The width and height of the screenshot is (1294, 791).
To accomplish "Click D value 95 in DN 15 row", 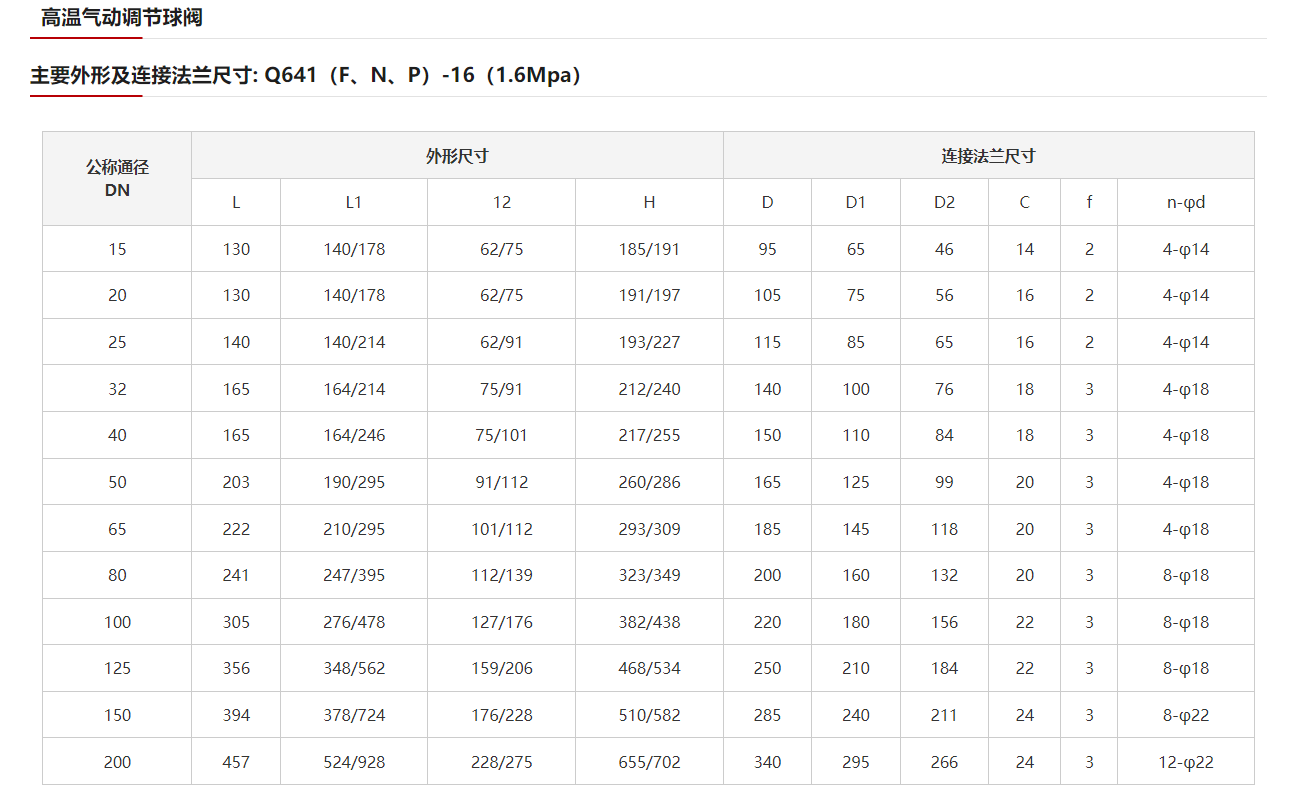I will pyautogui.click(x=768, y=249).
